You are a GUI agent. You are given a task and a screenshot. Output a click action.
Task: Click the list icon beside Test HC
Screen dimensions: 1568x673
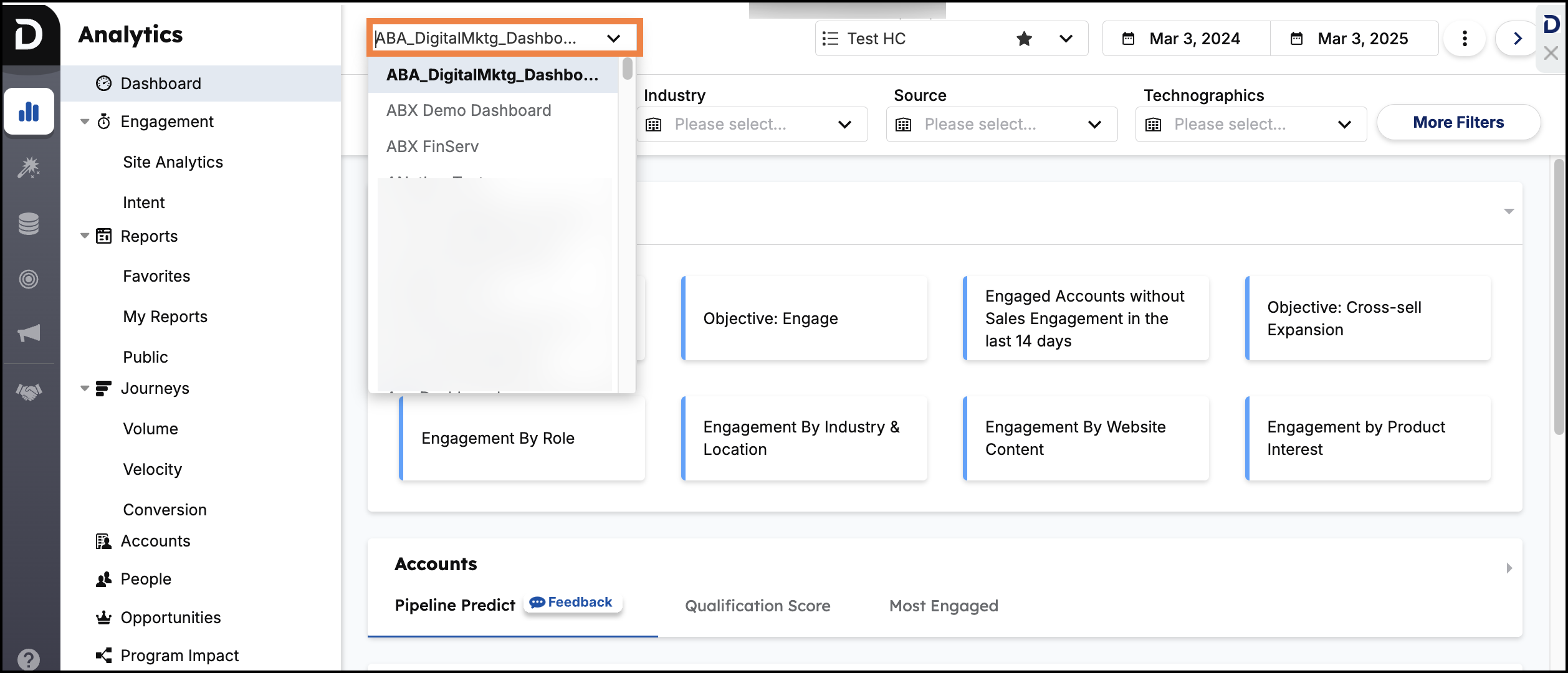point(830,39)
